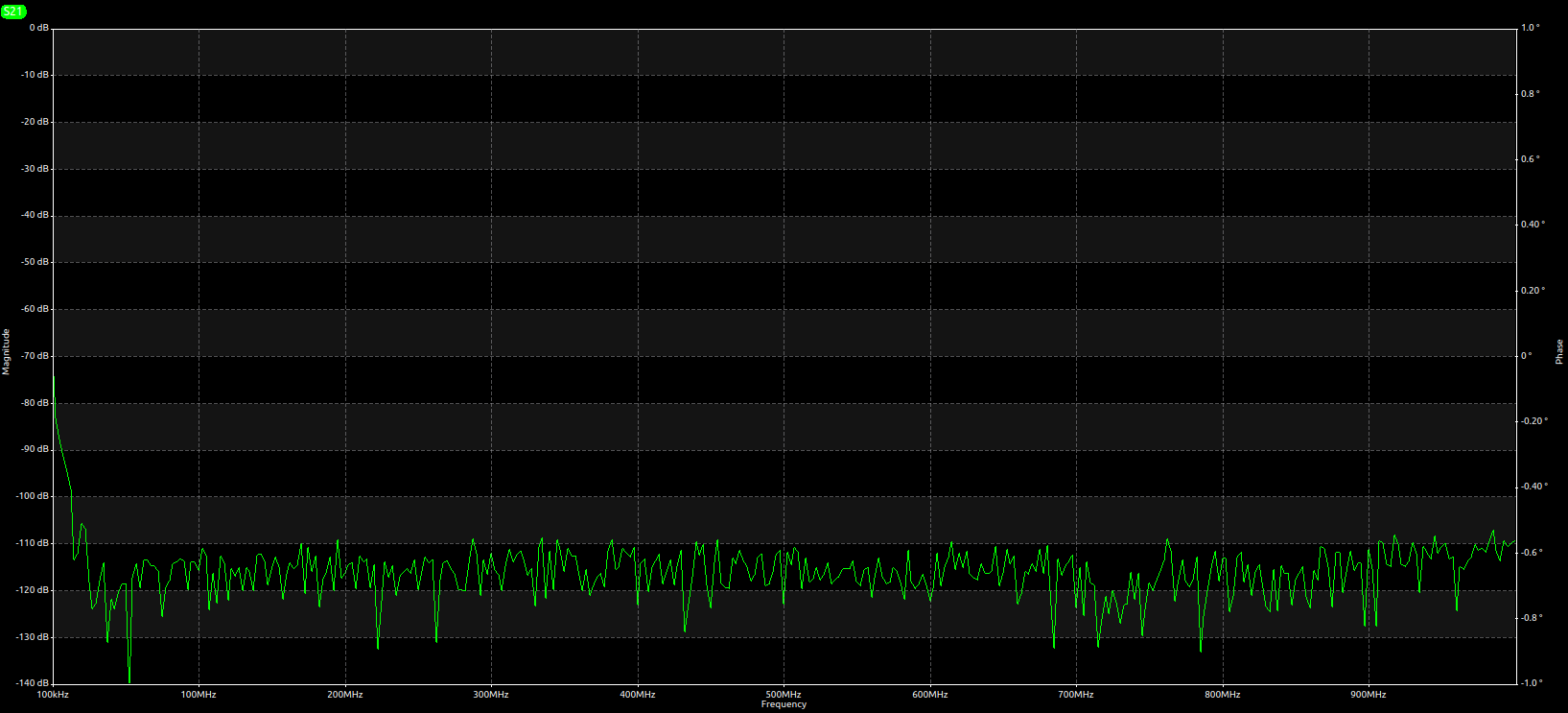Click the -0.40° phase tick label

point(1534,487)
